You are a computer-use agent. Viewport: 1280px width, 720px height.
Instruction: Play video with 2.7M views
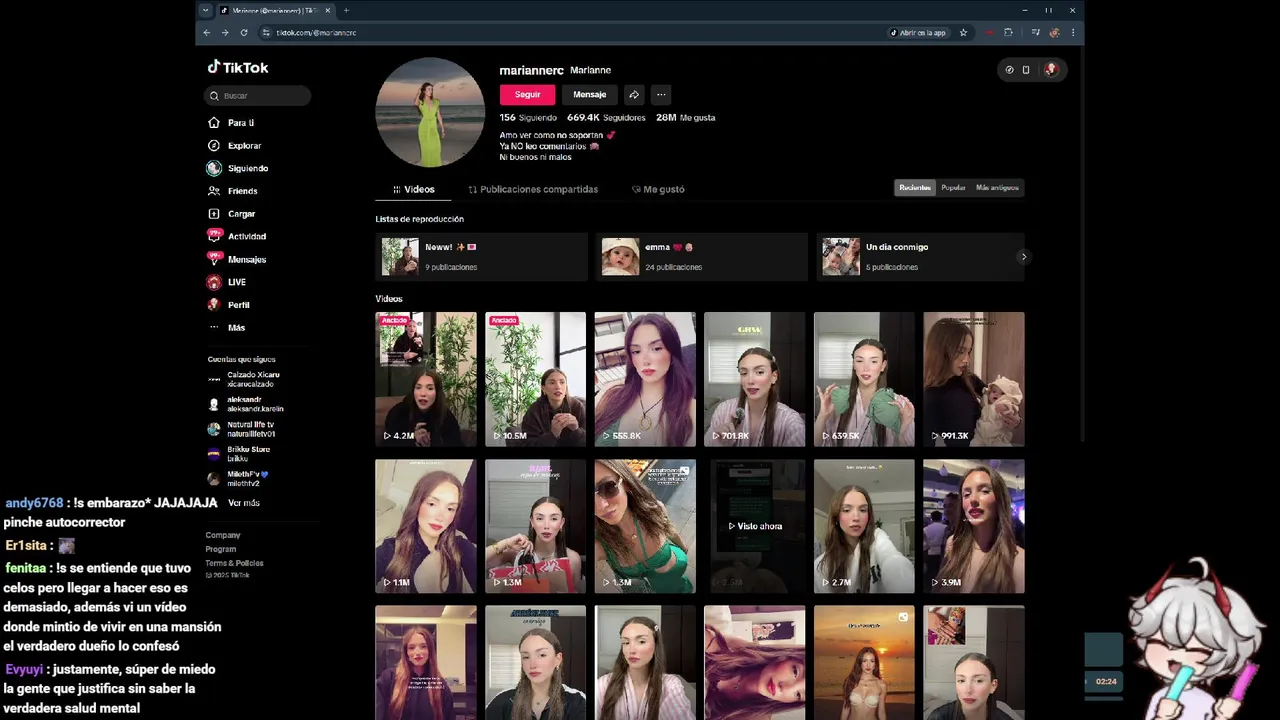pyautogui.click(x=864, y=526)
